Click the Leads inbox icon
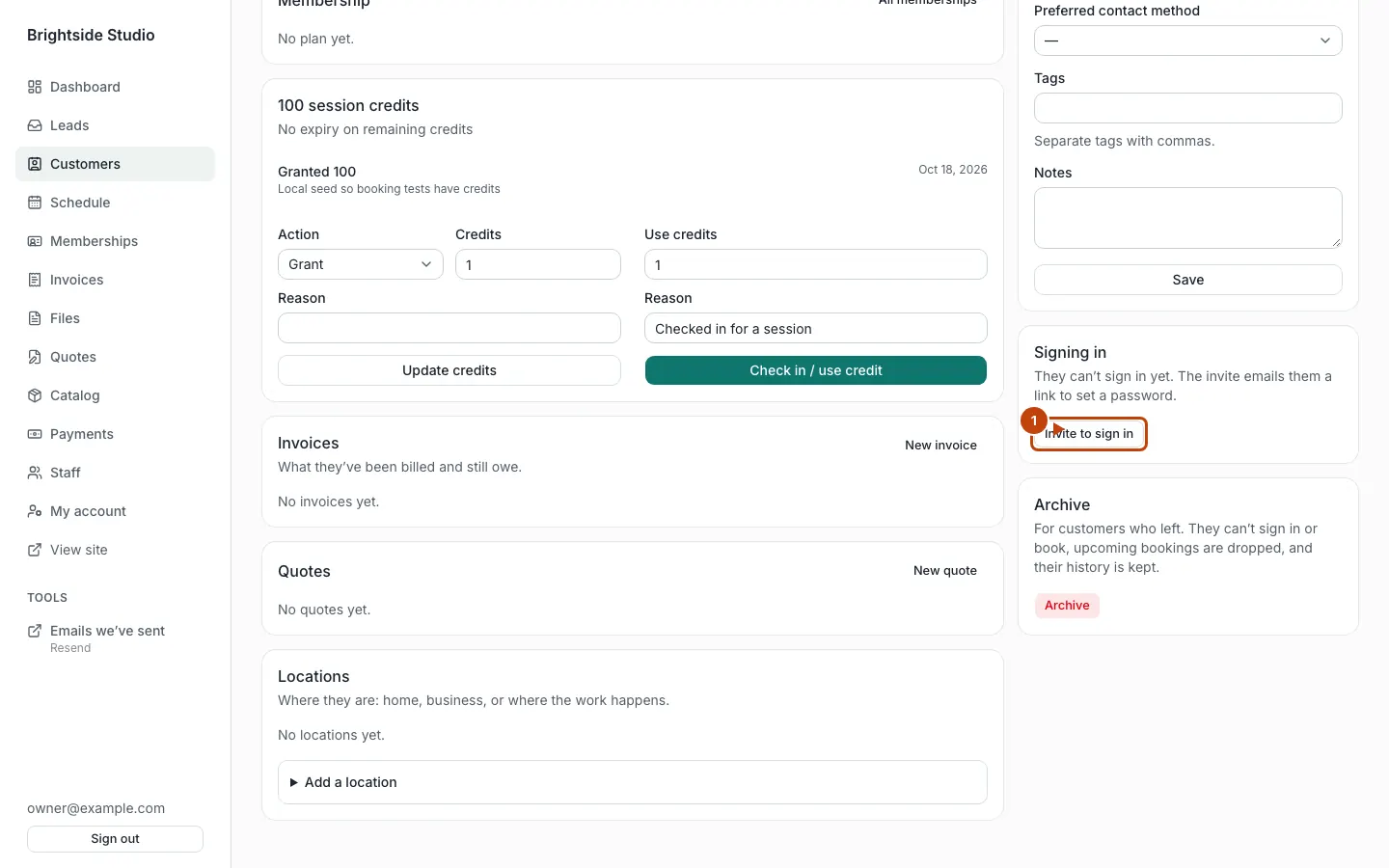 pos(35,125)
